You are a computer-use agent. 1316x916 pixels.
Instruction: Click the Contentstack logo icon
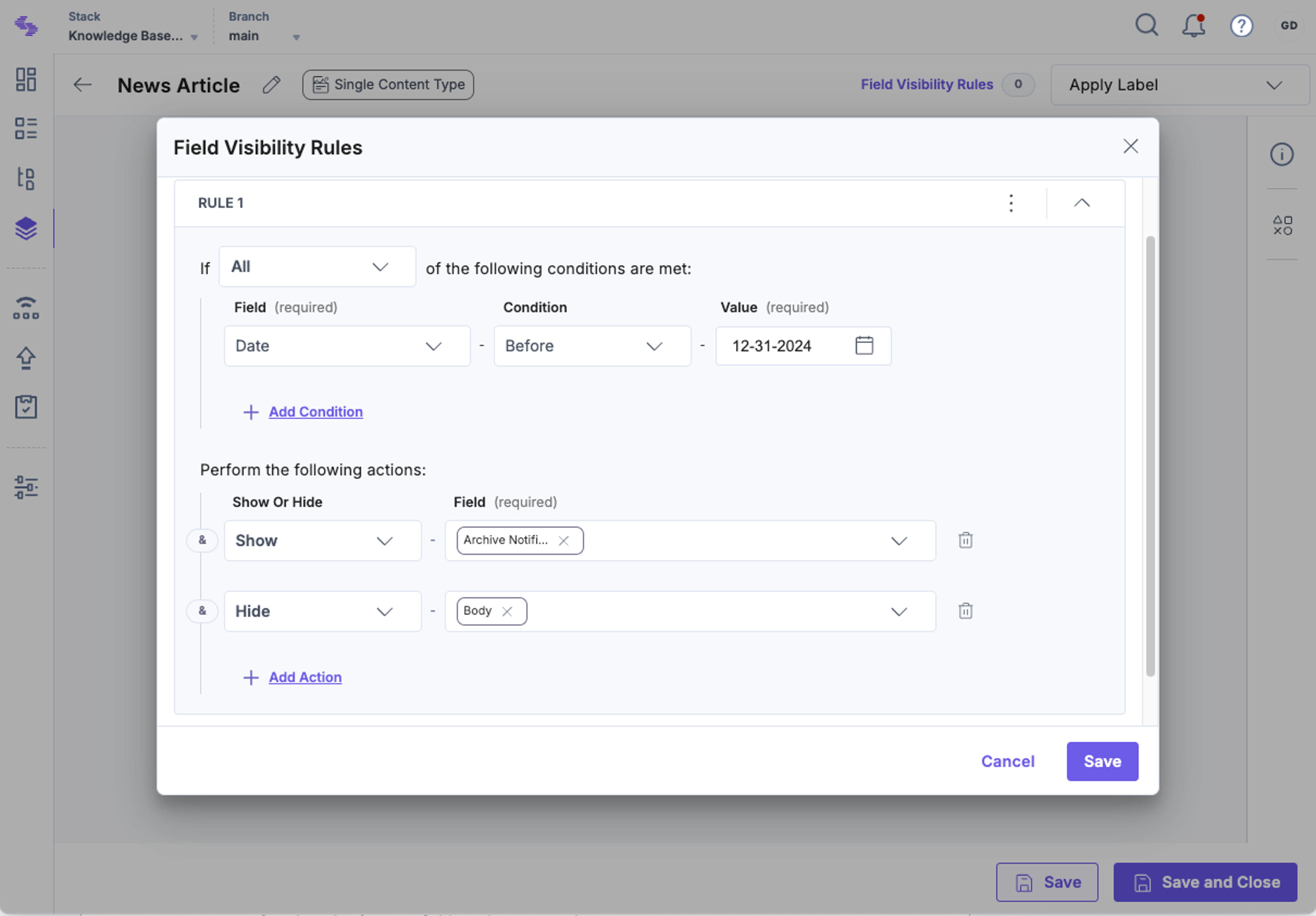point(26,26)
